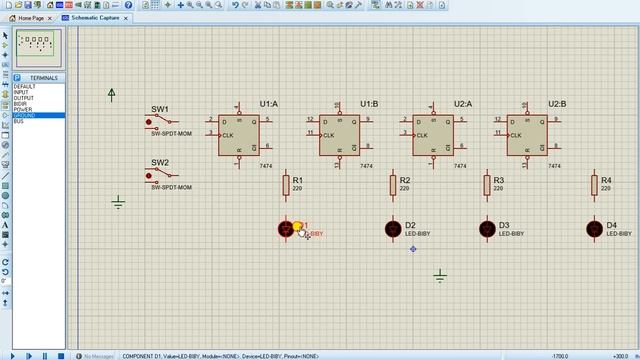640x360 pixels.
Task: Toggle the grid display toolbar icon
Action: point(155,5)
